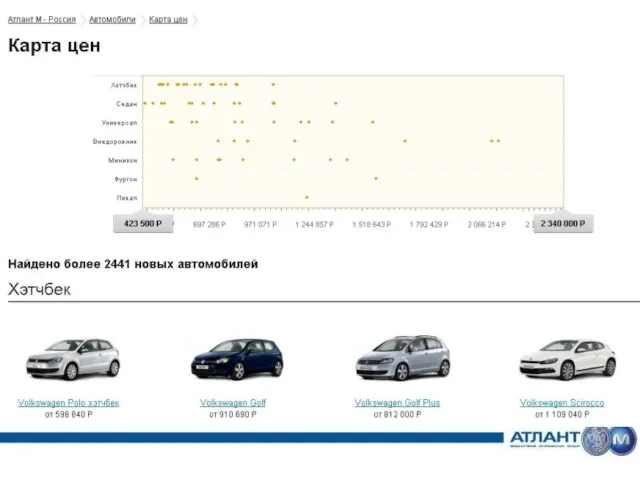Click the Атлант М - Россия breadcrumb link

click(42, 20)
